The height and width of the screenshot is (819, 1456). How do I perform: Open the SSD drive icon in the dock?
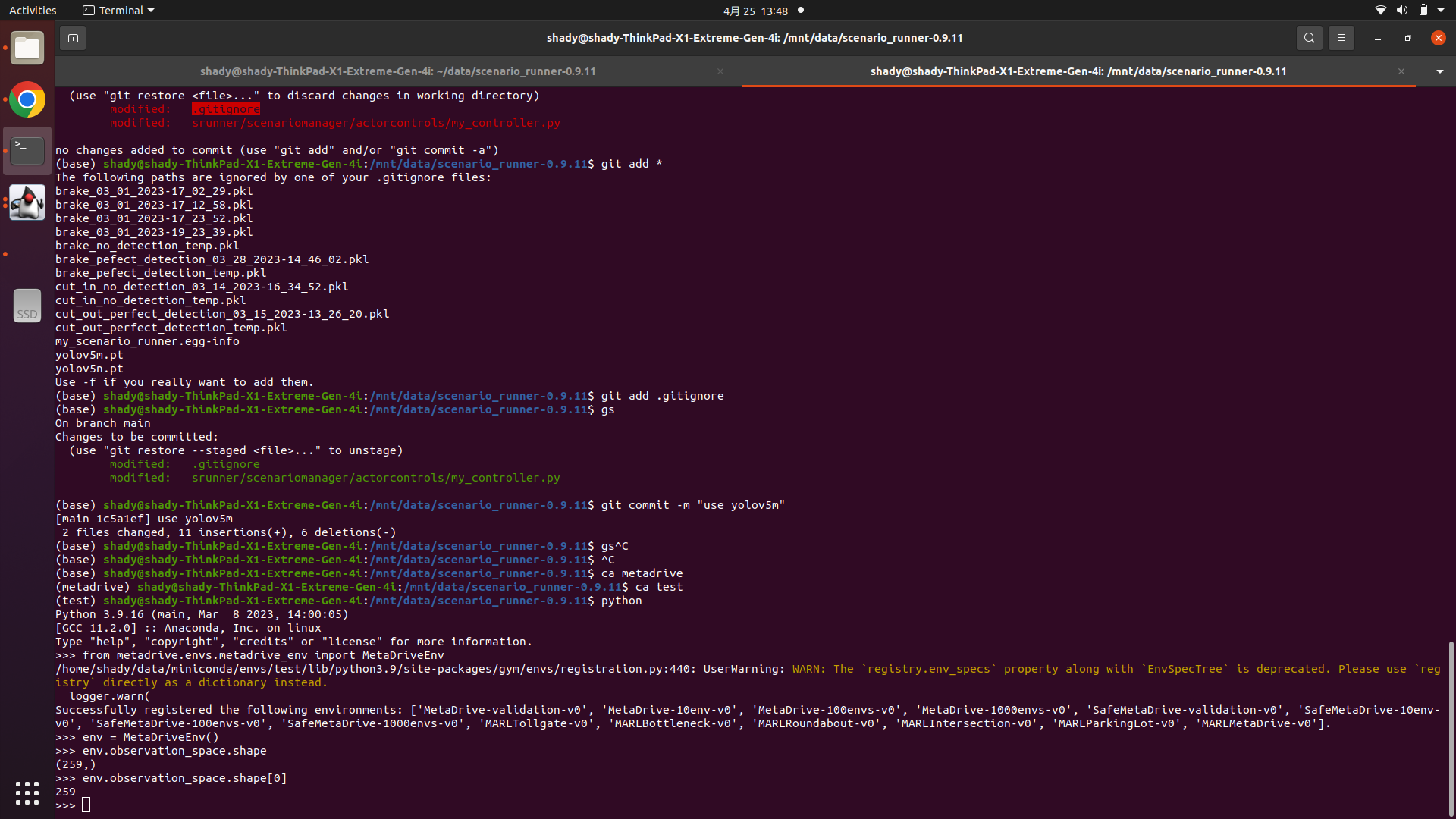(x=27, y=305)
